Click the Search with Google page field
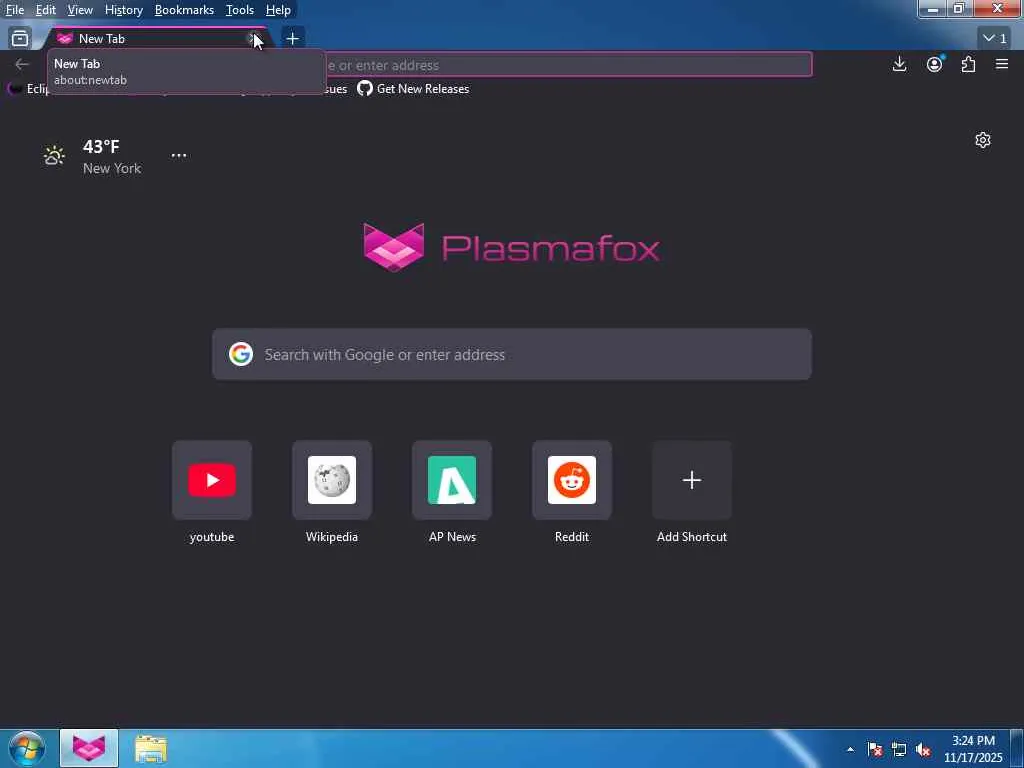1024x768 pixels. pyautogui.click(x=512, y=355)
